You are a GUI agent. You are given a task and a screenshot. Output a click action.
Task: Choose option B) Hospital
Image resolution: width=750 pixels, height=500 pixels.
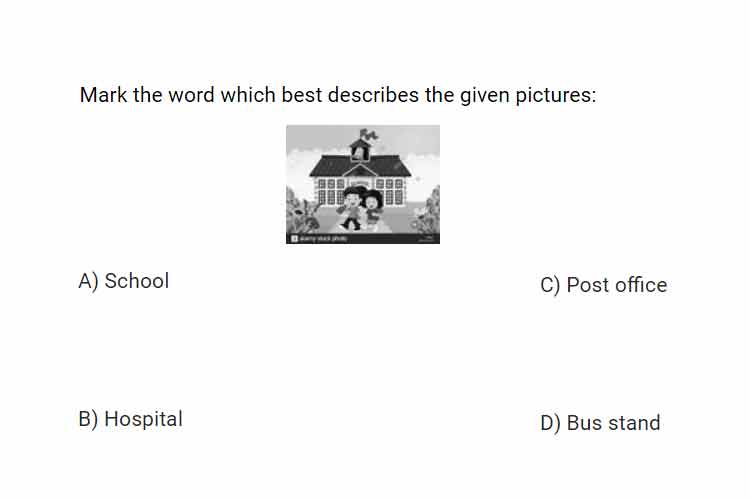[131, 419]
